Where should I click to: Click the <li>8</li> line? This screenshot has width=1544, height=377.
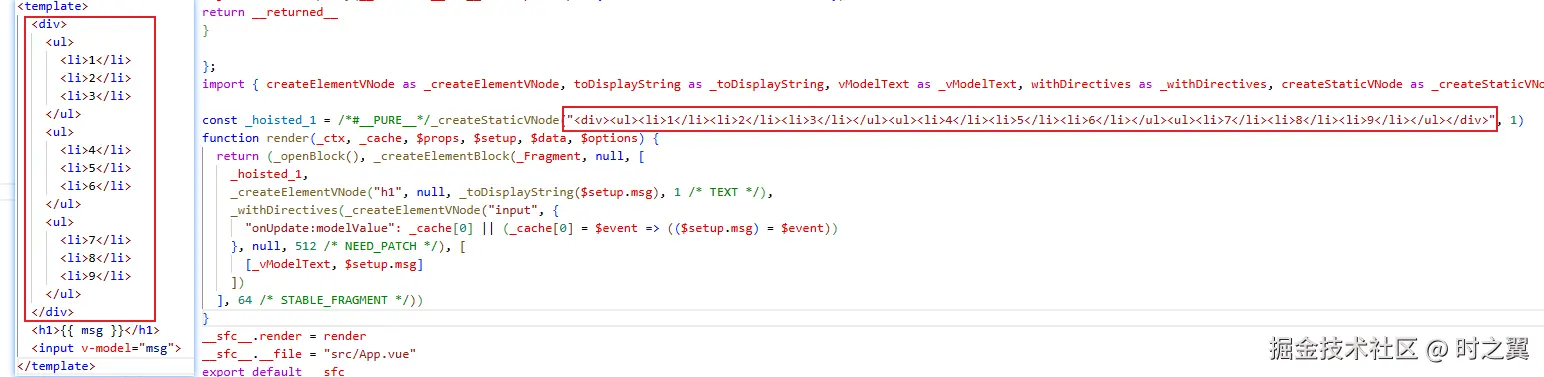point(95,258)
